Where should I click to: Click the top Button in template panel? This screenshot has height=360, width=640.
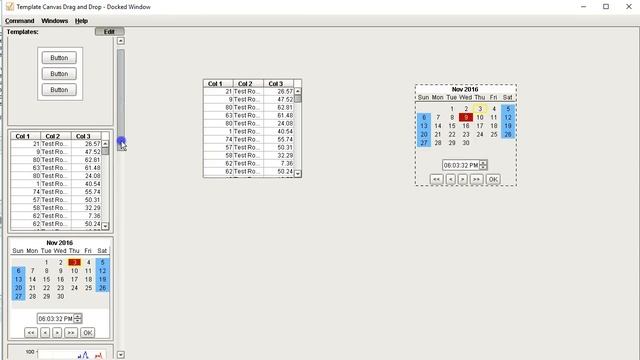pos(59,58)
